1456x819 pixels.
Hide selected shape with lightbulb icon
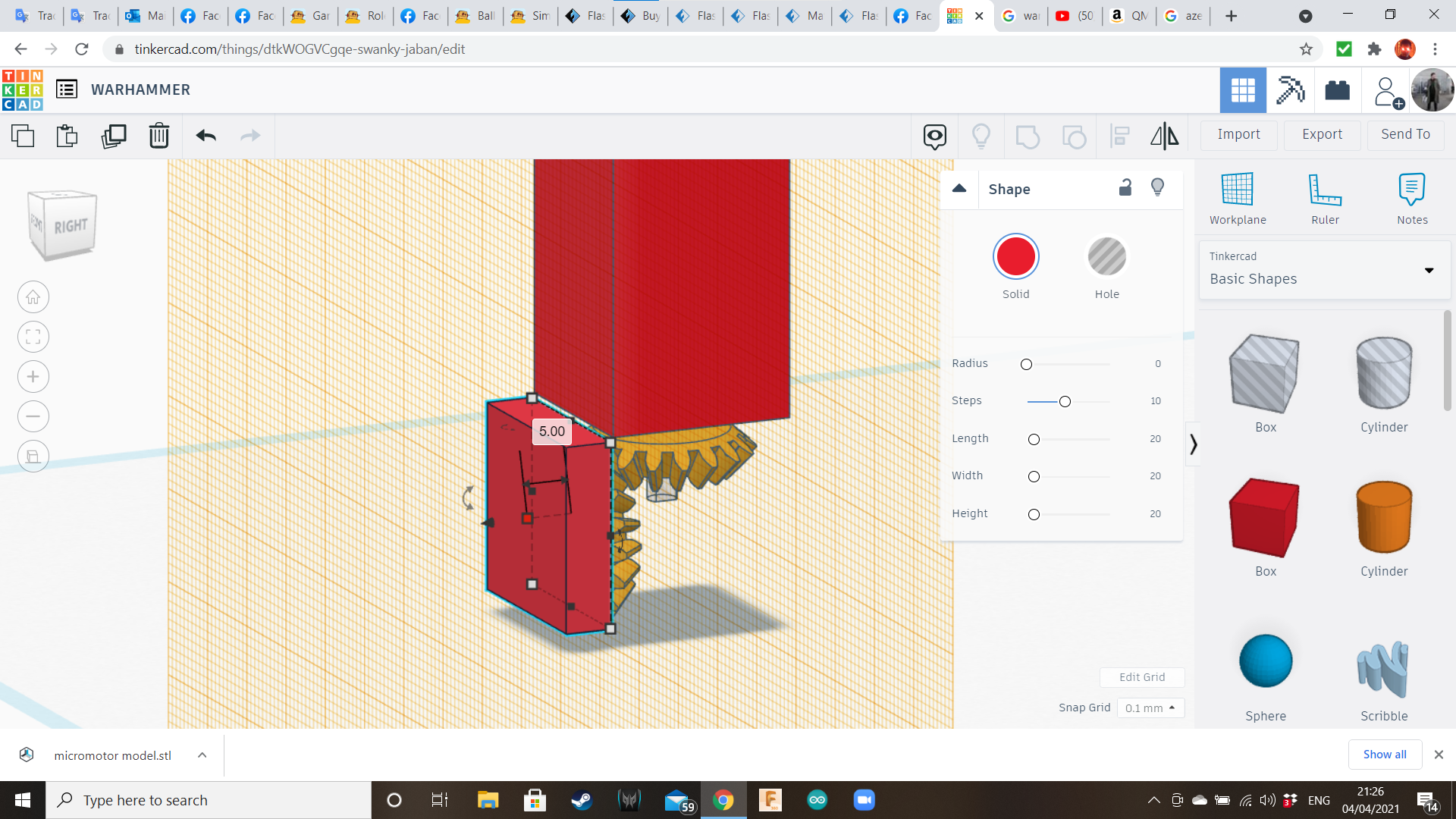[1157, 188]
